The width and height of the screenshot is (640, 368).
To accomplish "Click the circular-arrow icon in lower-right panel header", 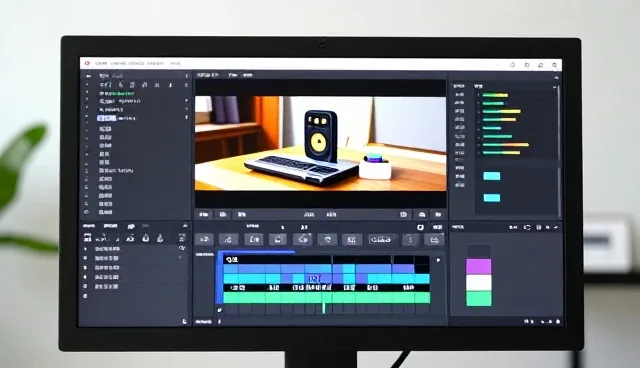I will tap(527, 227).
